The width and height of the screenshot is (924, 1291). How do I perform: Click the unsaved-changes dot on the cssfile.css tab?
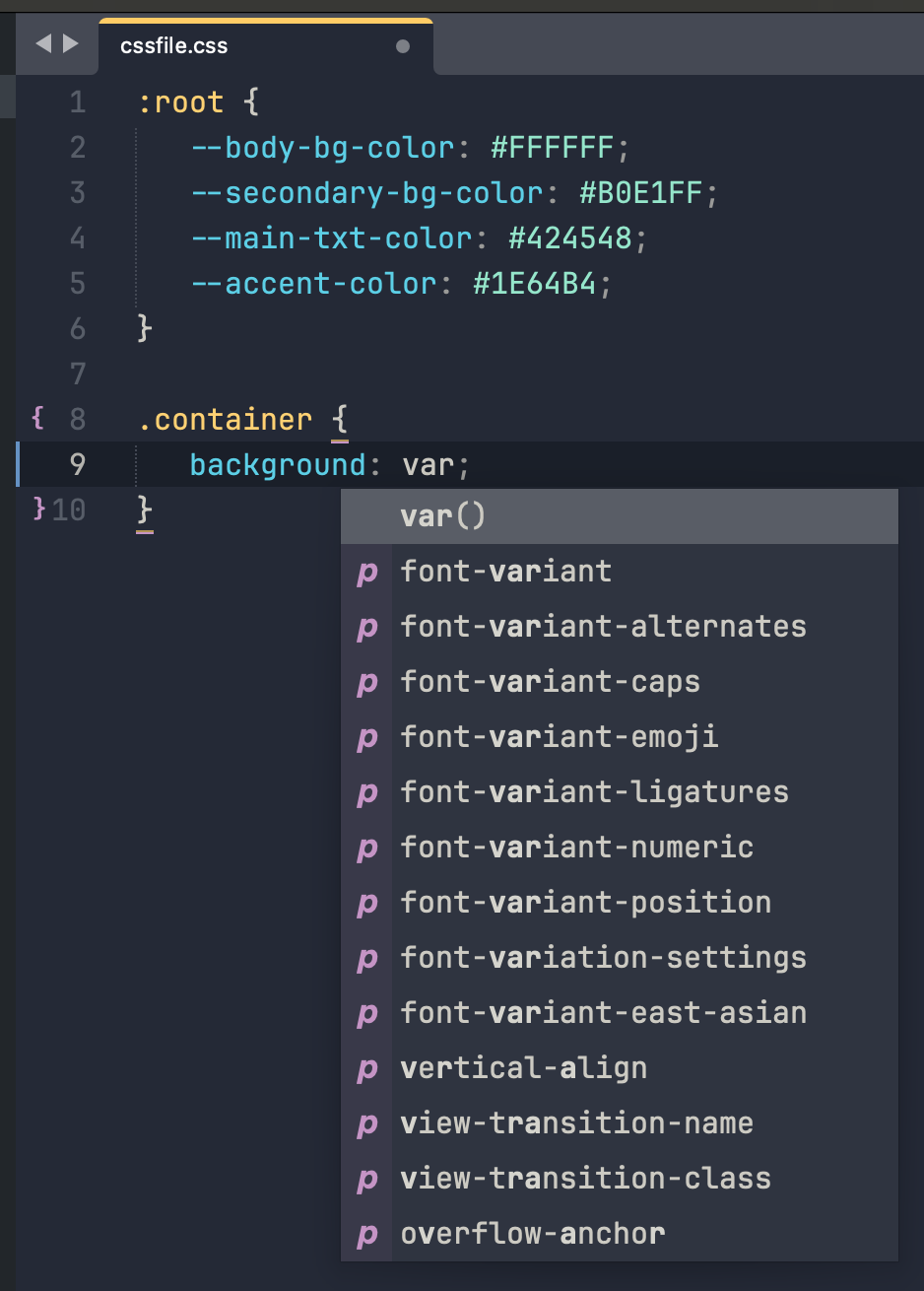403,46
